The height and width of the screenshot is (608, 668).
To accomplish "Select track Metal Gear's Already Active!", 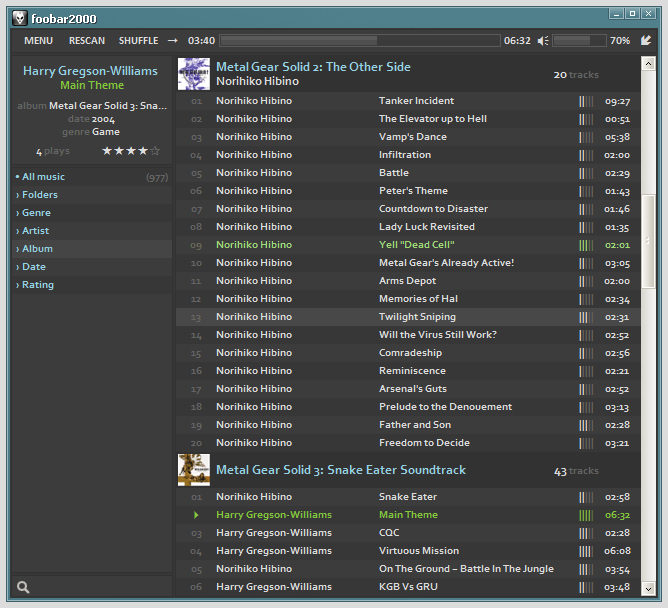I will (408, 263).
